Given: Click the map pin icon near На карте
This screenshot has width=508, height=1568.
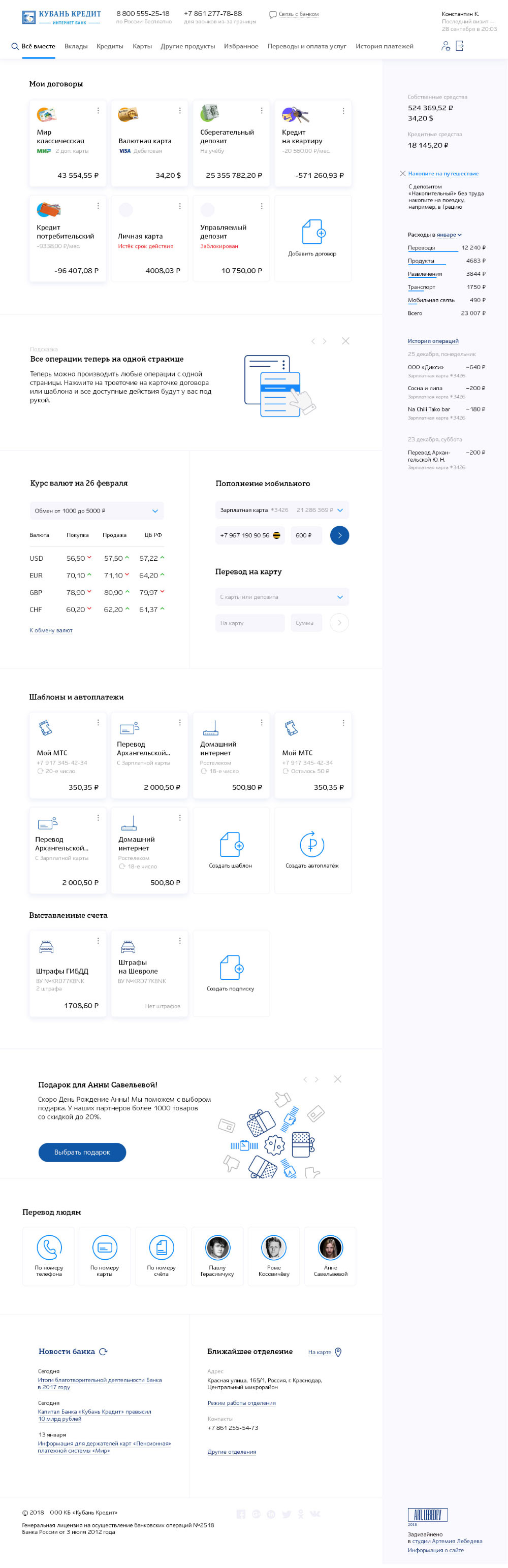Looking at the screenshot, I should coord(339,1352).
